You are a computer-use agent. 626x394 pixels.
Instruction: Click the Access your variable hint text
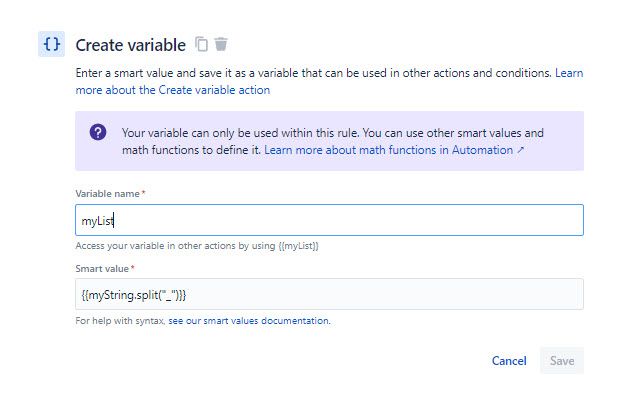(x=197, y=246)
